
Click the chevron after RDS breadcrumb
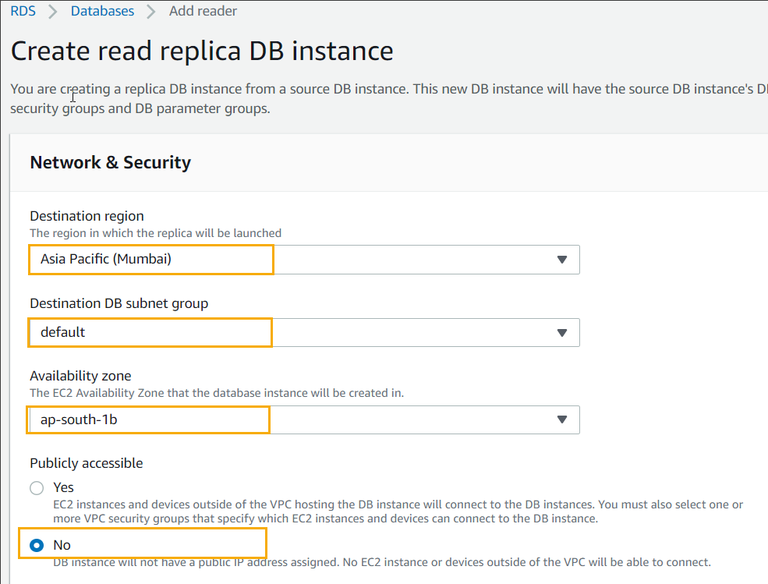[x=53, y=11]
